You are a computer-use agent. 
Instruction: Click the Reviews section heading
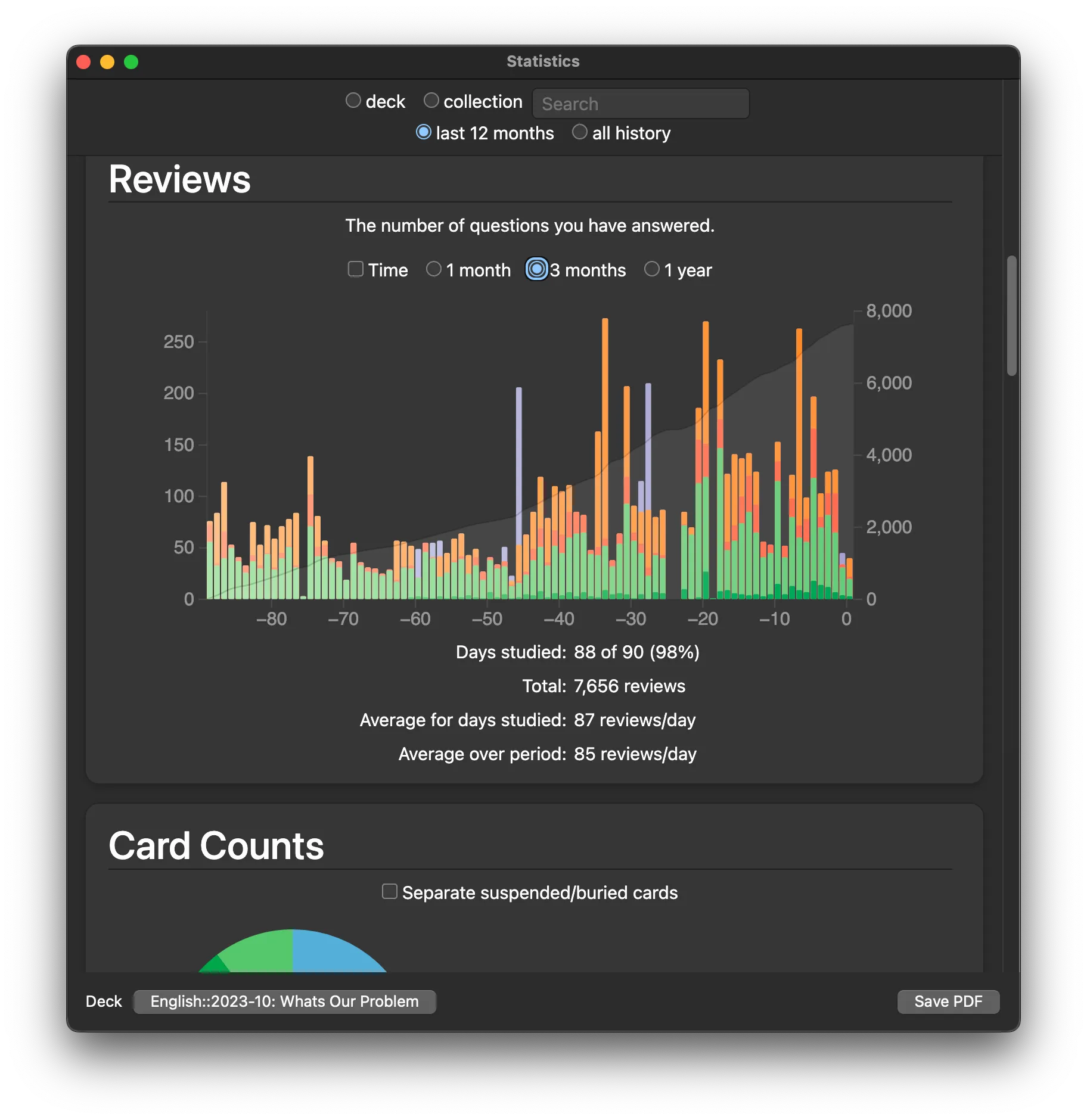pyautogui.click(x=179, y=178)
